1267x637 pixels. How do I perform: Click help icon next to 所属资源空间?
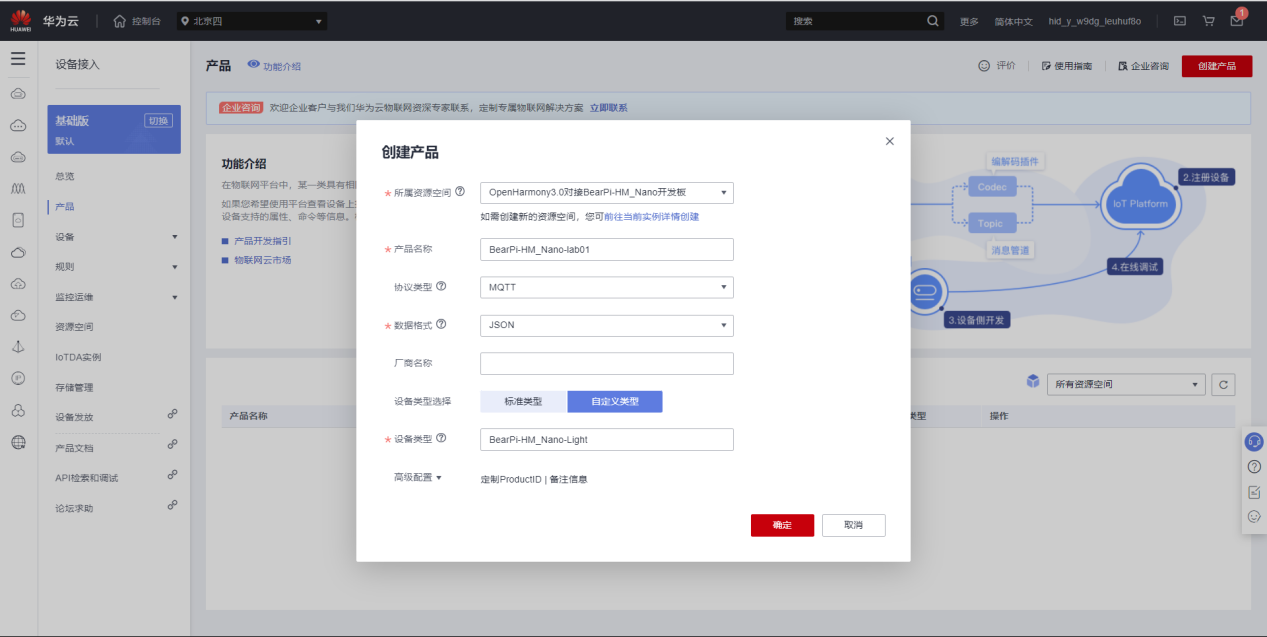pos(460,191)
